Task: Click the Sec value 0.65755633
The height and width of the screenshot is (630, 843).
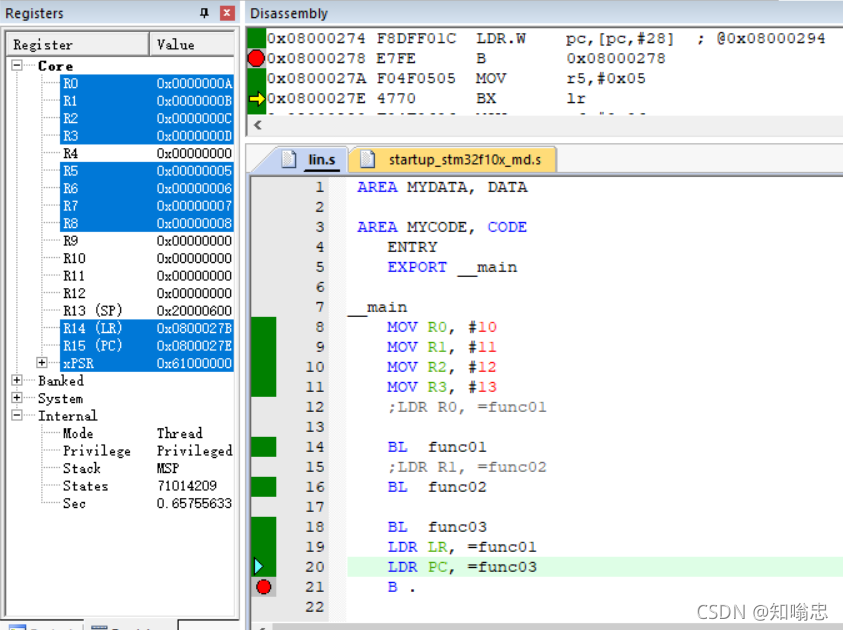Action: 194,503
